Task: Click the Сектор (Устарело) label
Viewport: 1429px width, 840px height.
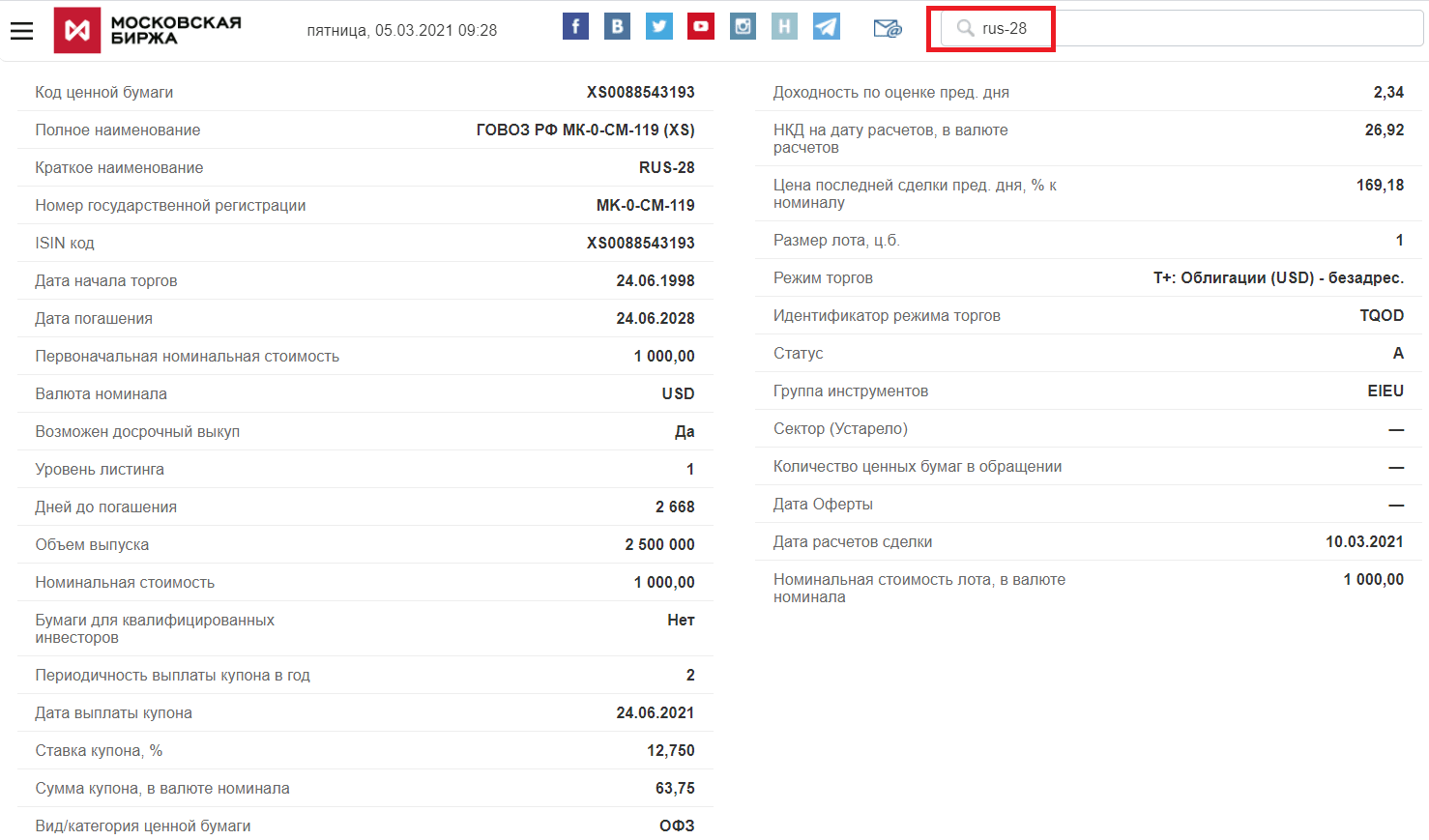Action: point(840,428)
